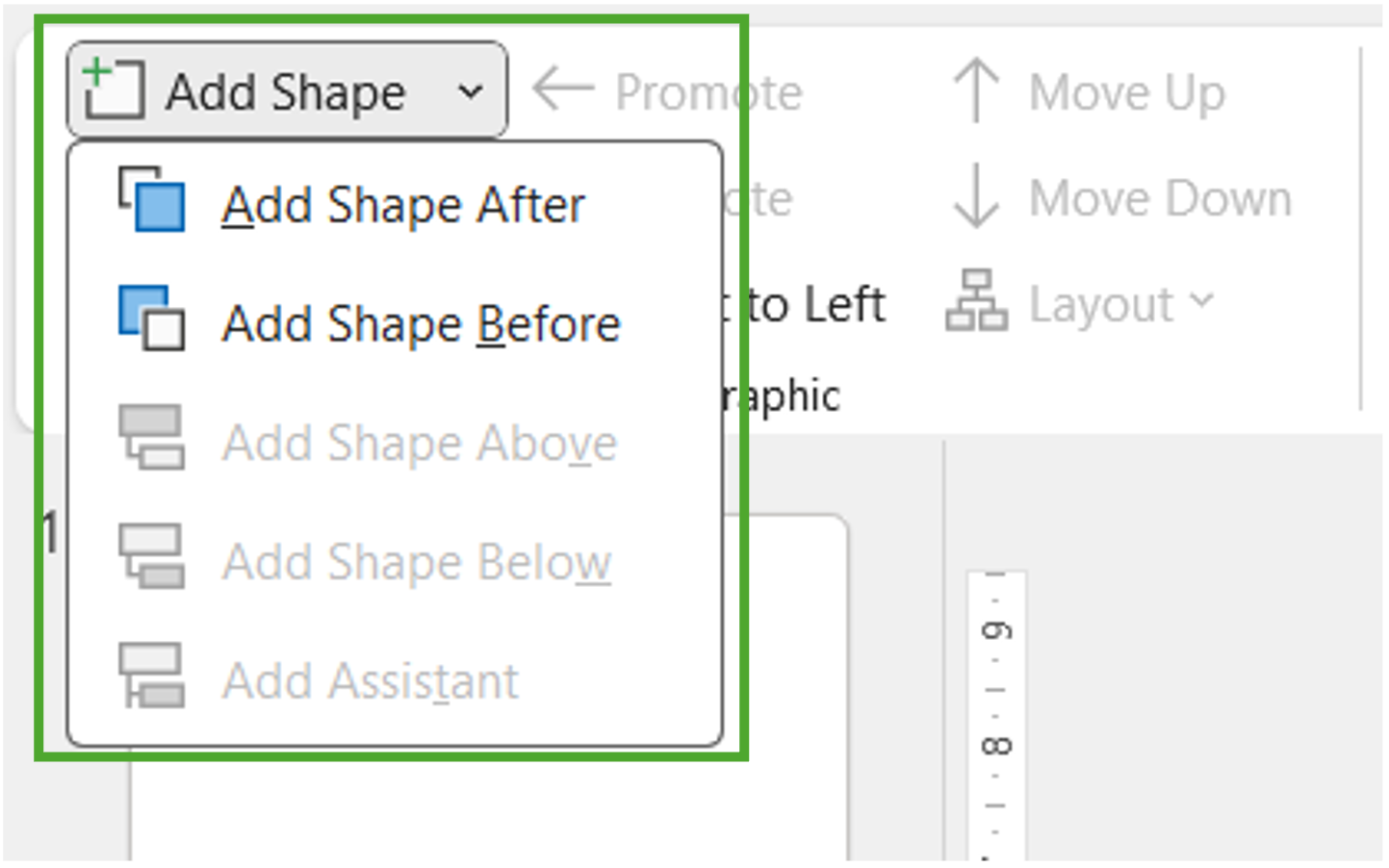Image resolution: width=1389 pixels, height=868 pixels.
Task: Click the Move Up command
Action: tap(1126, 91)
